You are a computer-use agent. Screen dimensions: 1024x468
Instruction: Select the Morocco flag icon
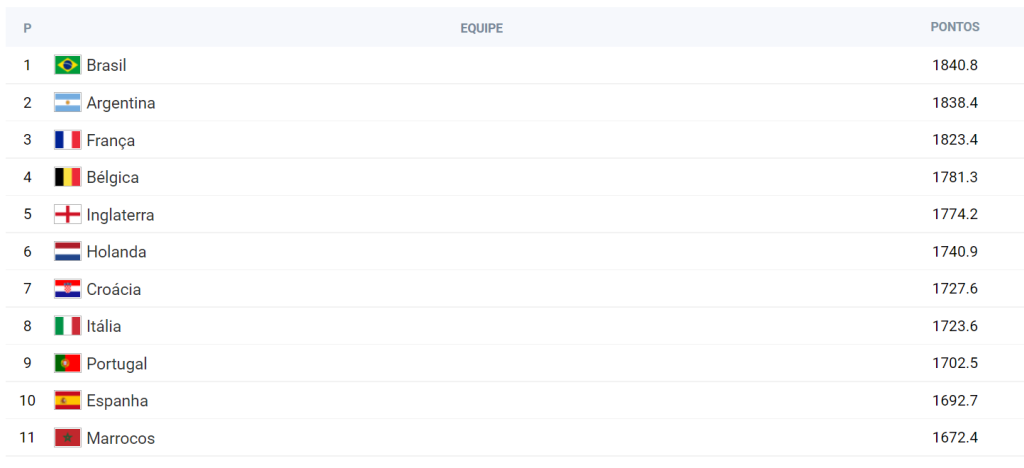coord(67,437)
